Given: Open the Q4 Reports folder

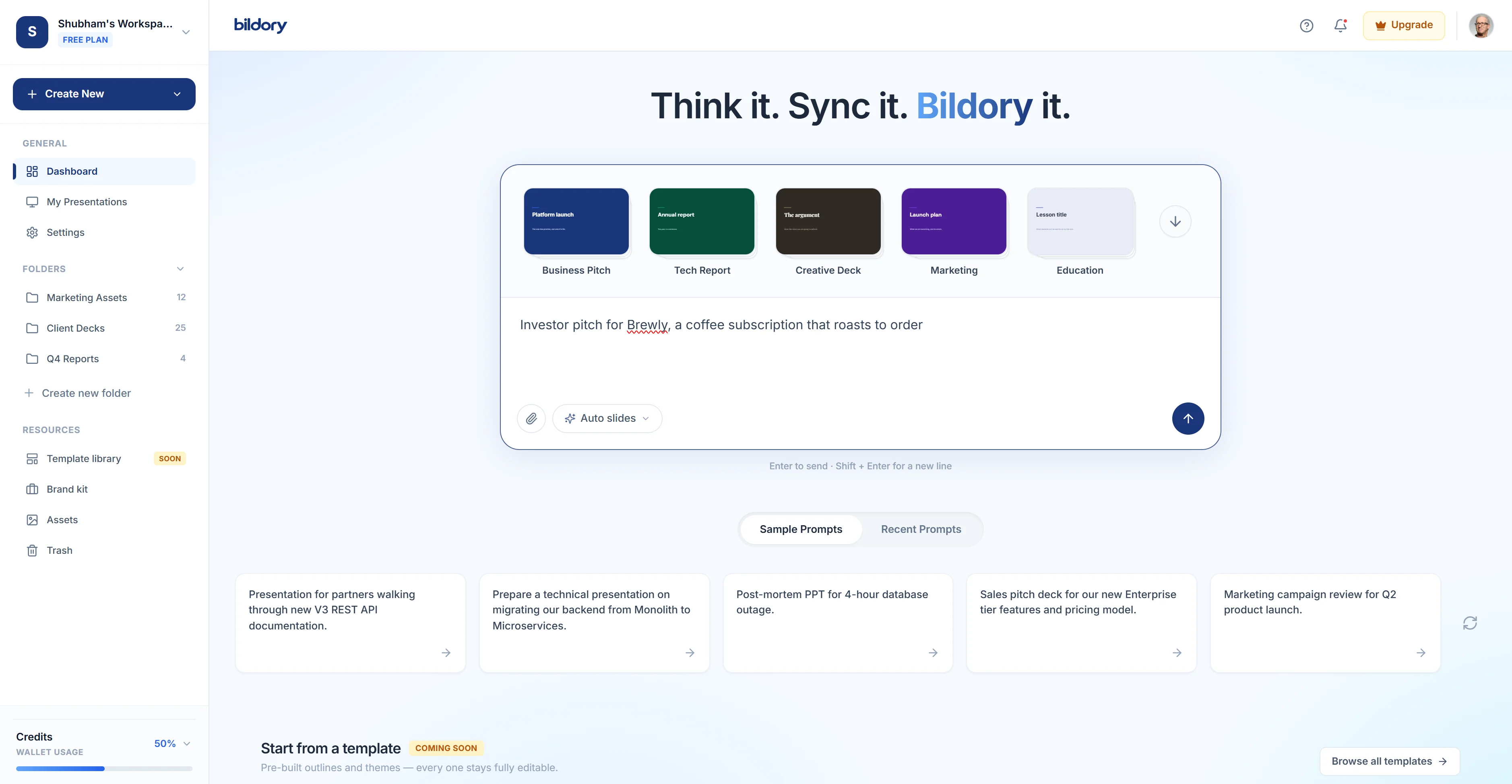Looking at the screenshot, I should tap(104, 359).
